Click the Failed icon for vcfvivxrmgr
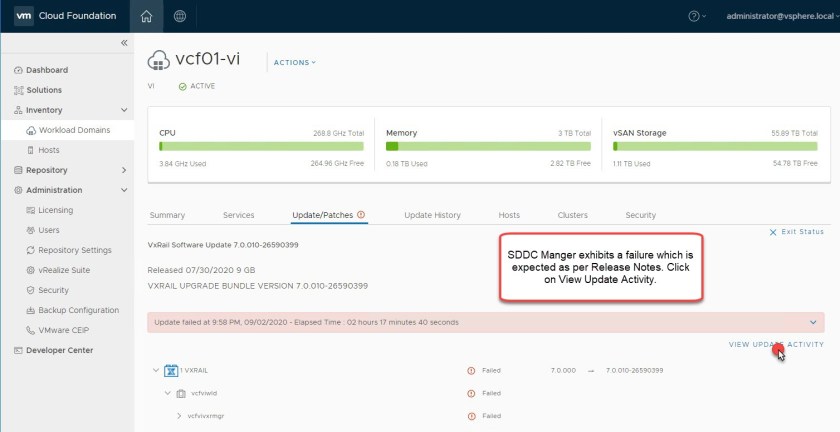Viewport: 840px width, 432px height. 471,416
